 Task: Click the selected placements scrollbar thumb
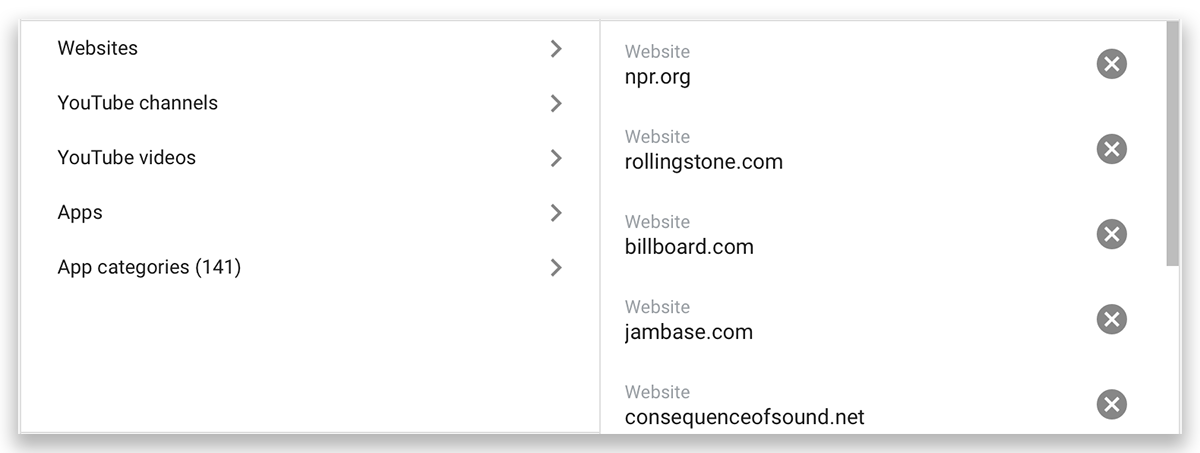(x=1173, y=143)
